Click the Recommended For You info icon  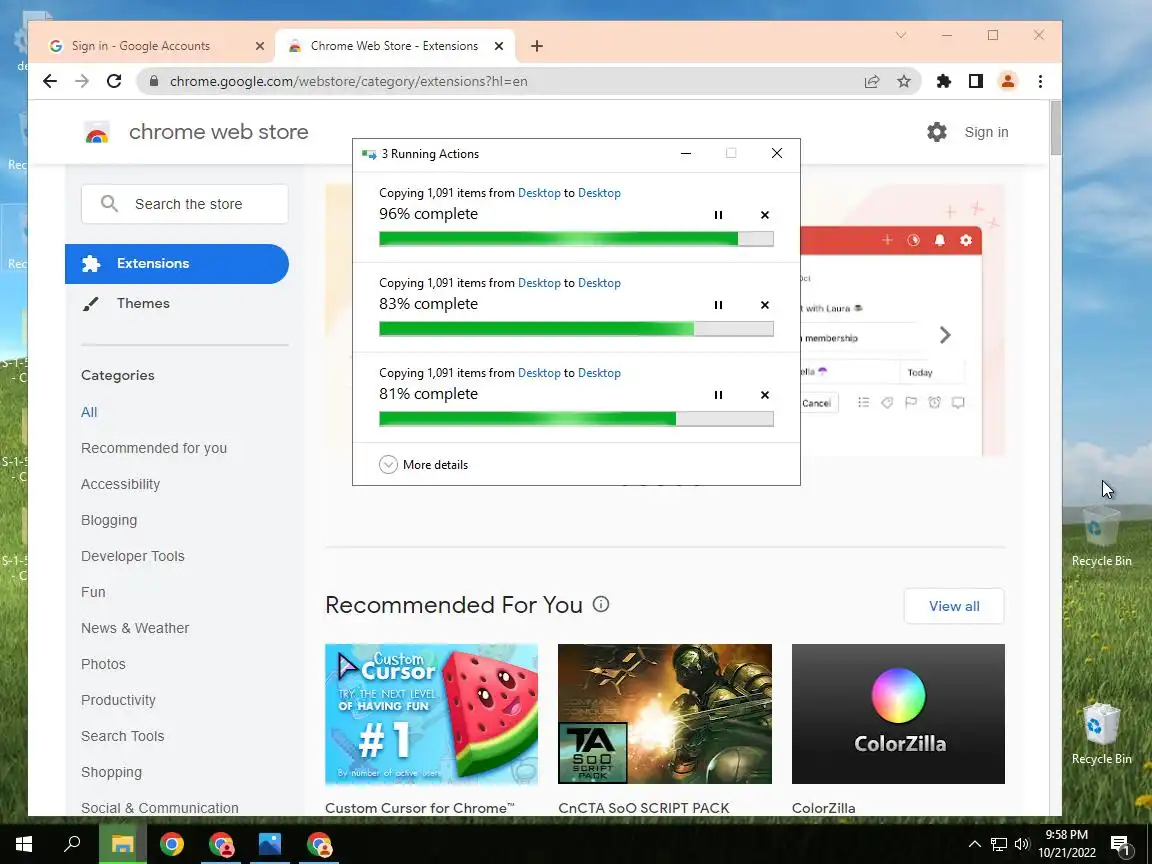[601, 604]
